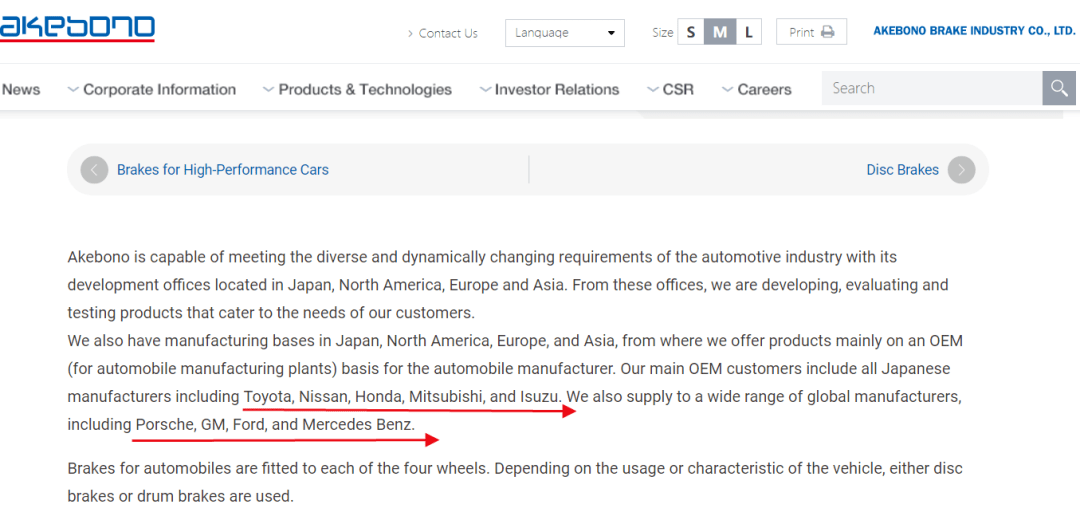Open the CSR menu
Viewport: 1080px width, 520px height.
tap(671, 89)
